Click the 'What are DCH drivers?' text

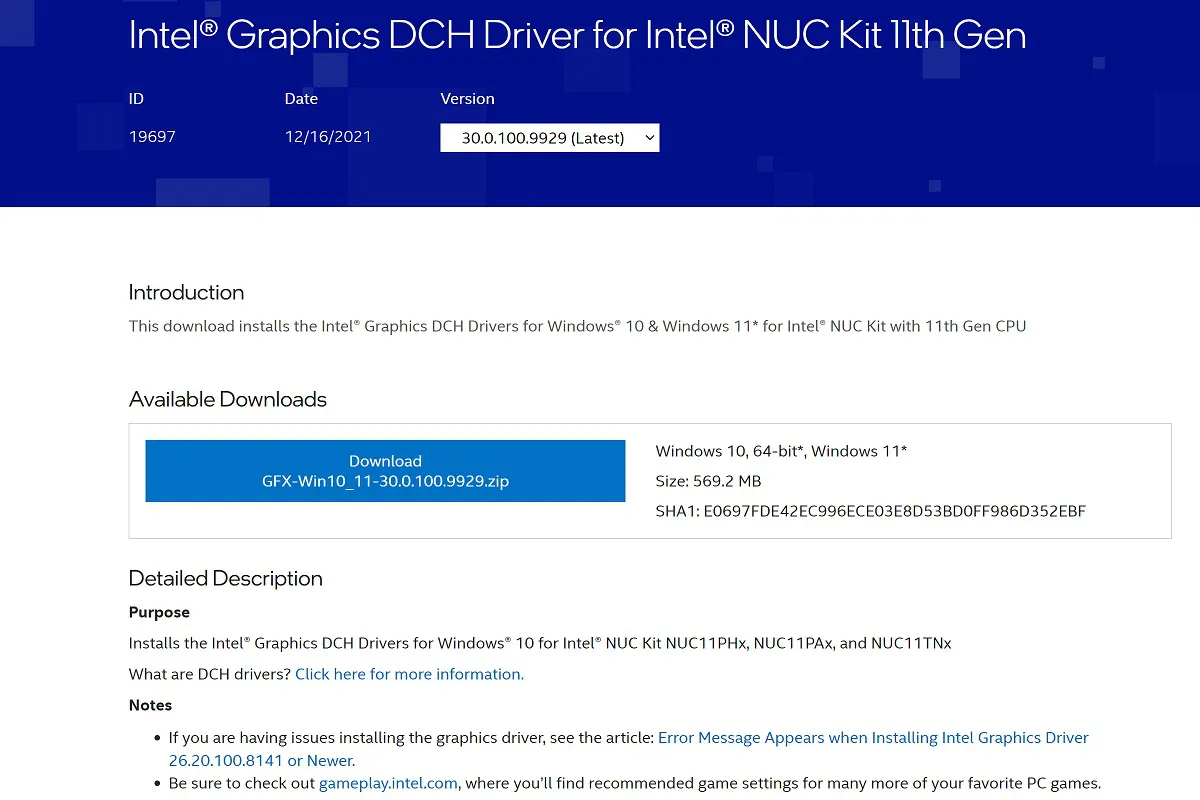(210, 674)
